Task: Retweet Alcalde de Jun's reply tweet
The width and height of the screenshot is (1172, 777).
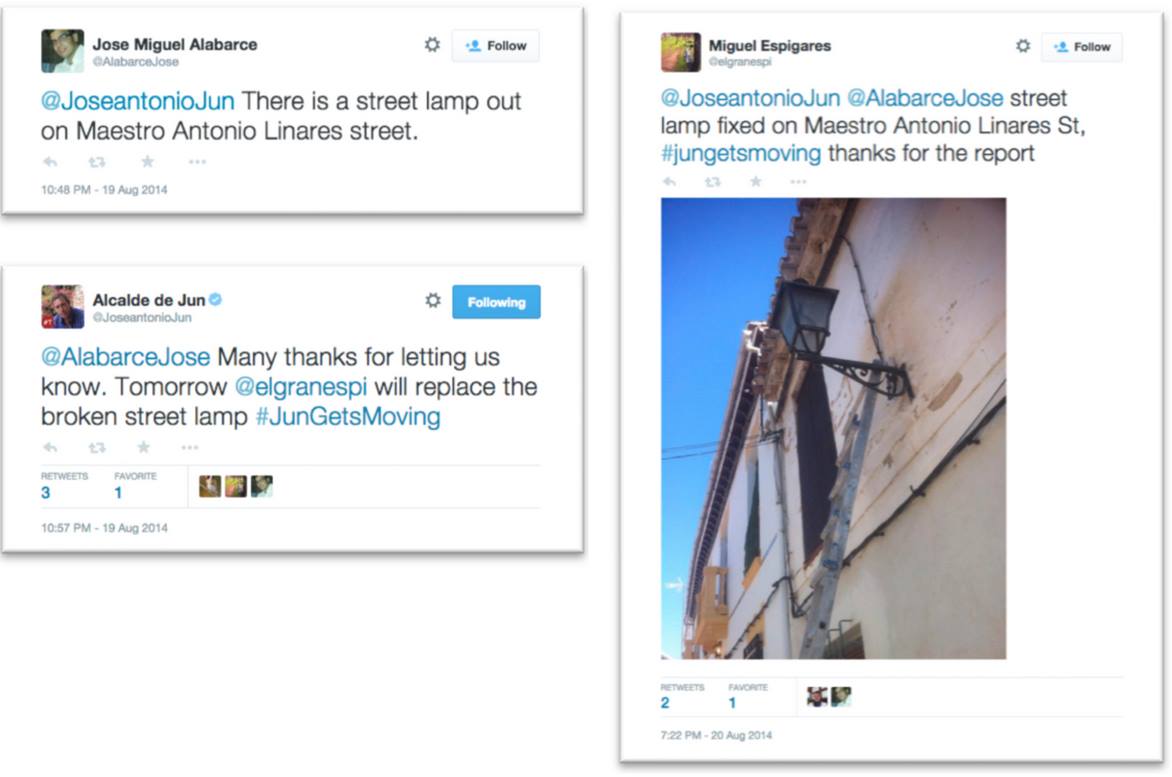Action: pos(96,447)
